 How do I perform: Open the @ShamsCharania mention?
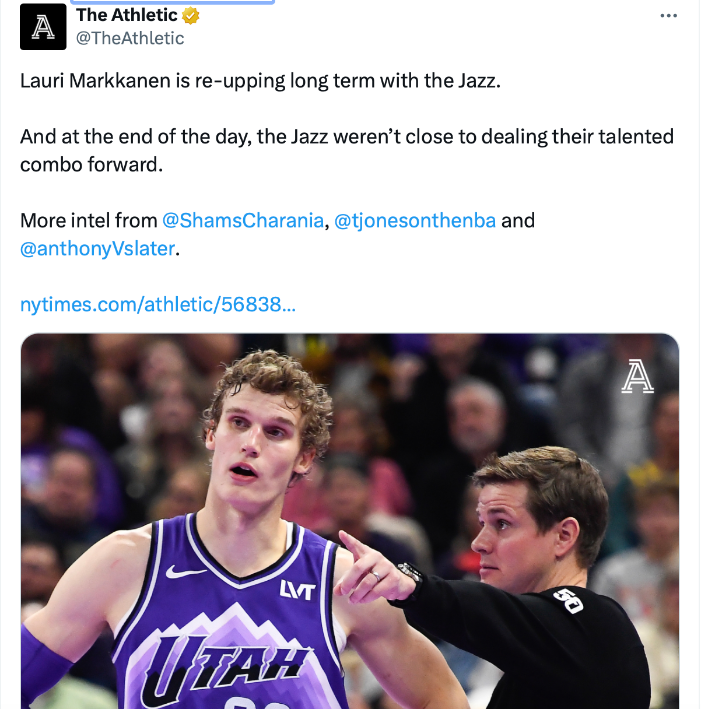coord(244,221)
